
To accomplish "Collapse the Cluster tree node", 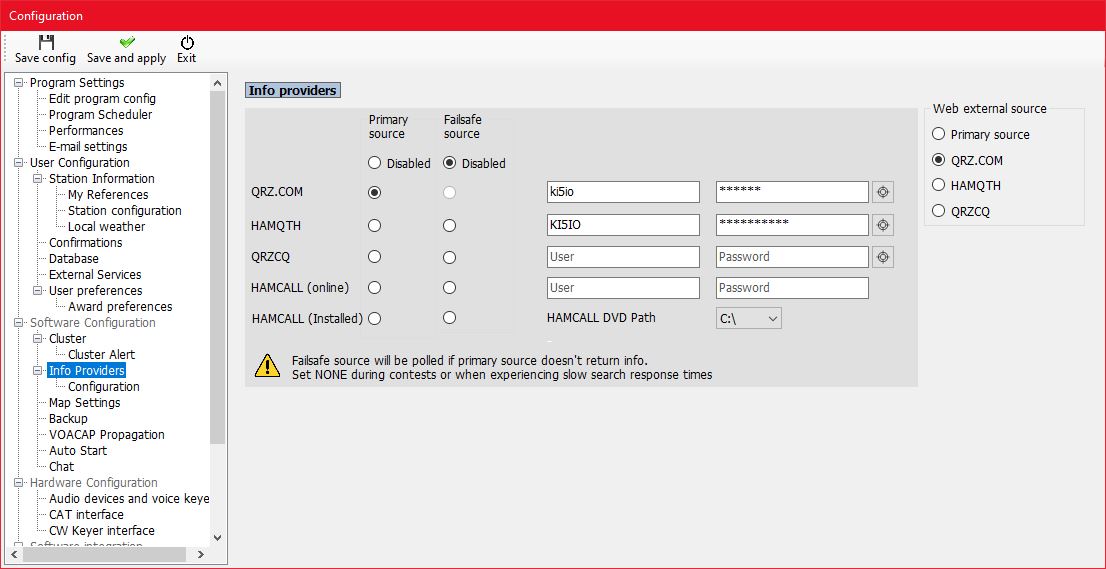I will pos(37,338).
